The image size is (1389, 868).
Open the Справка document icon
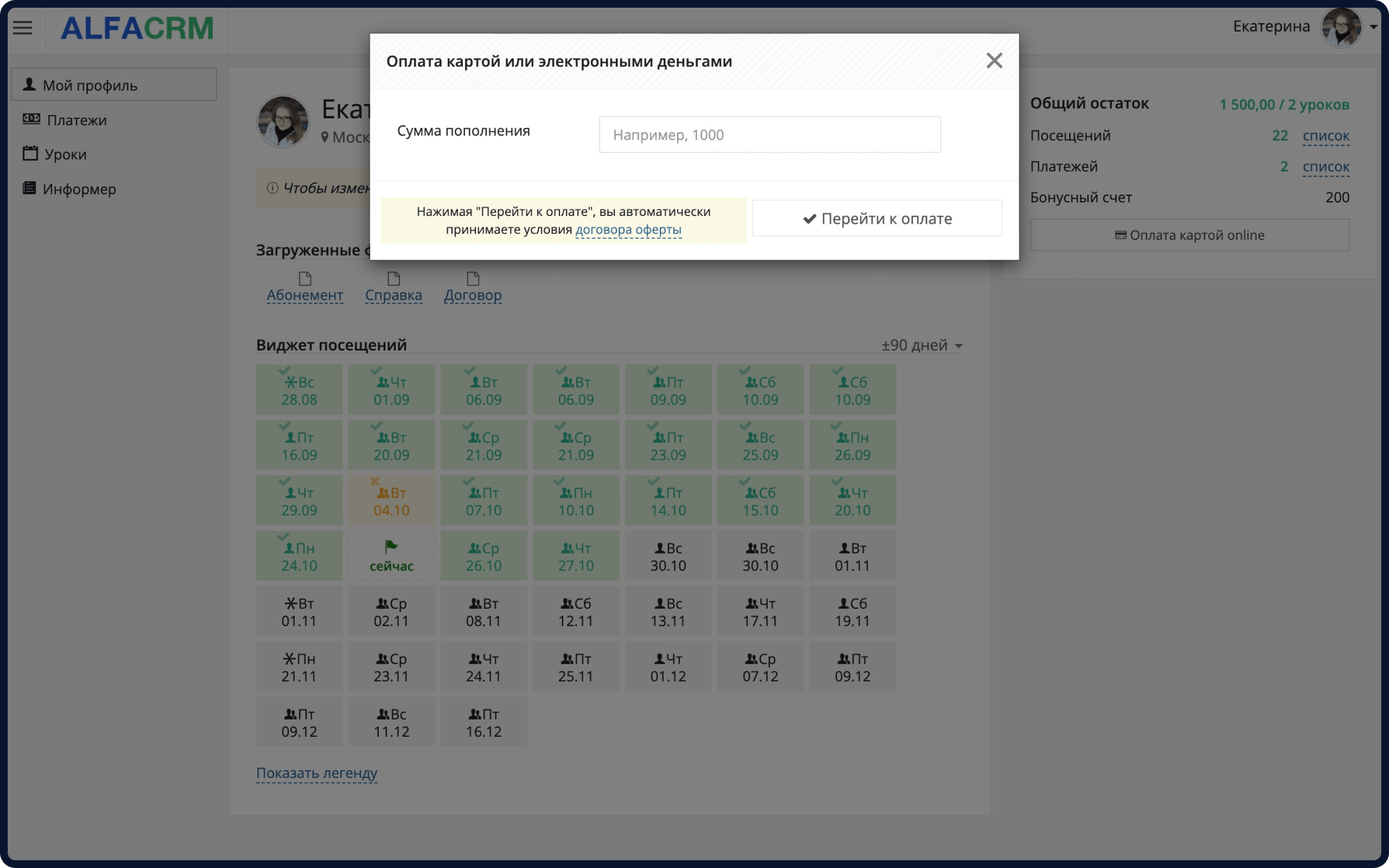coord(394,278)
